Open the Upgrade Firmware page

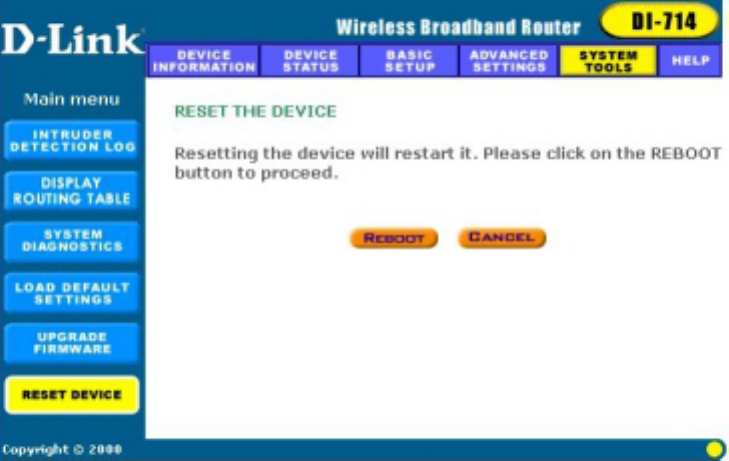click(x=72, y=343)
